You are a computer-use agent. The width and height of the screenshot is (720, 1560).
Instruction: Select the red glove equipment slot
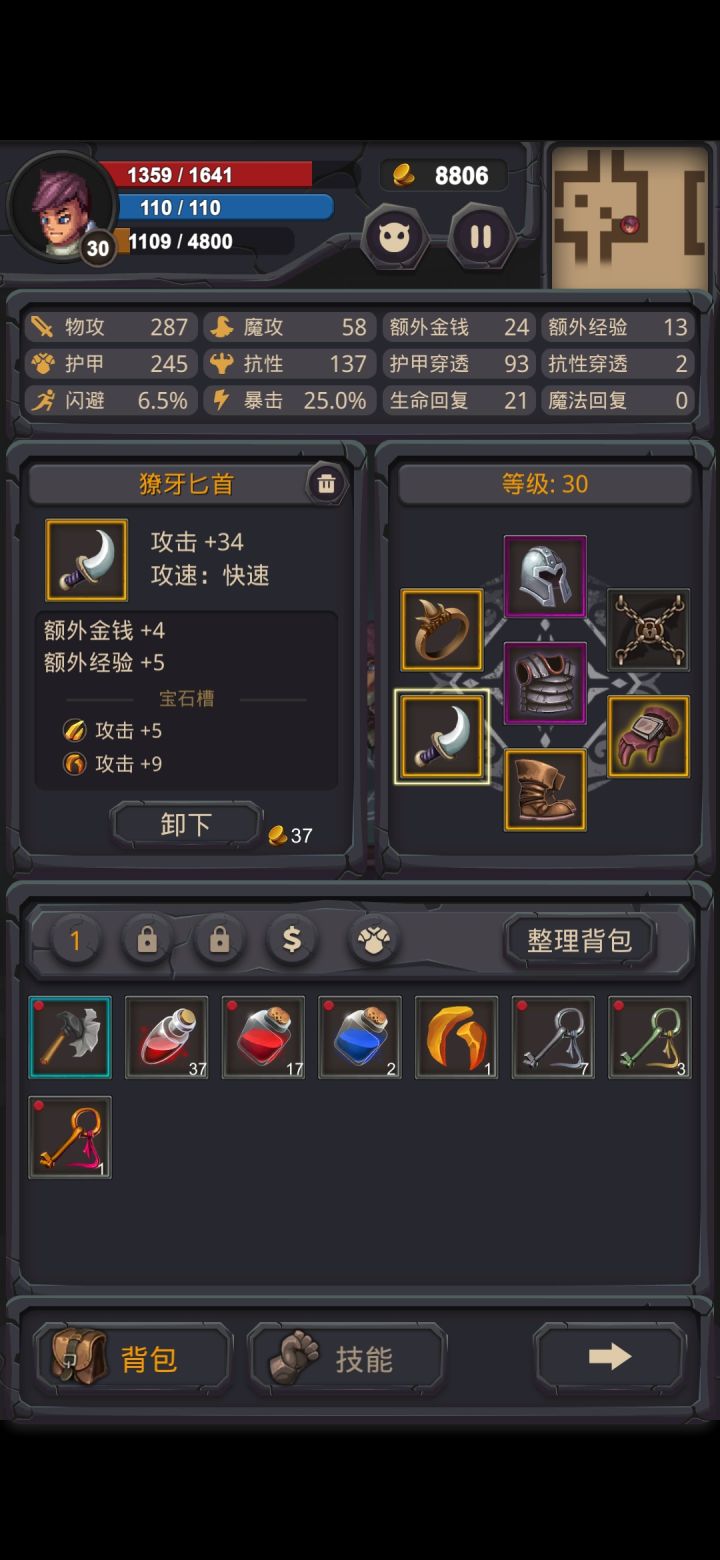tap(649, 736)
